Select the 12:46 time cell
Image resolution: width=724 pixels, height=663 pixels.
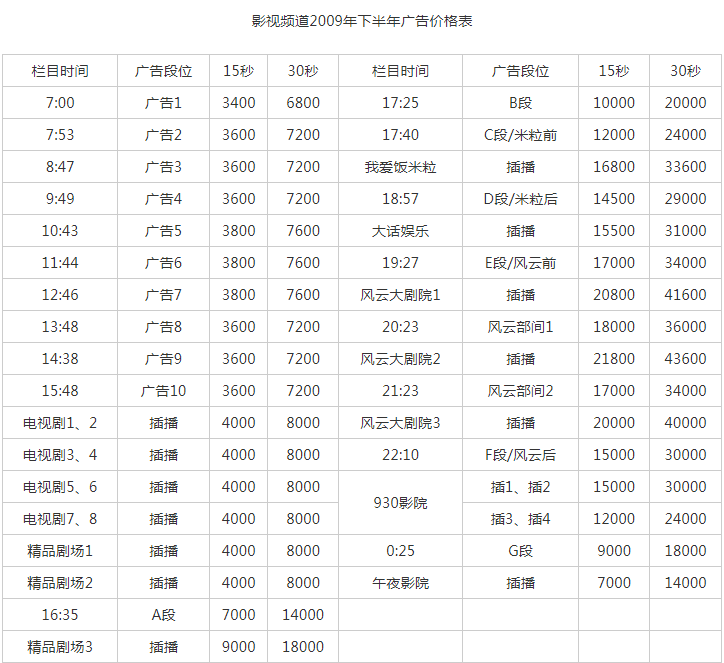pos(60,295)
